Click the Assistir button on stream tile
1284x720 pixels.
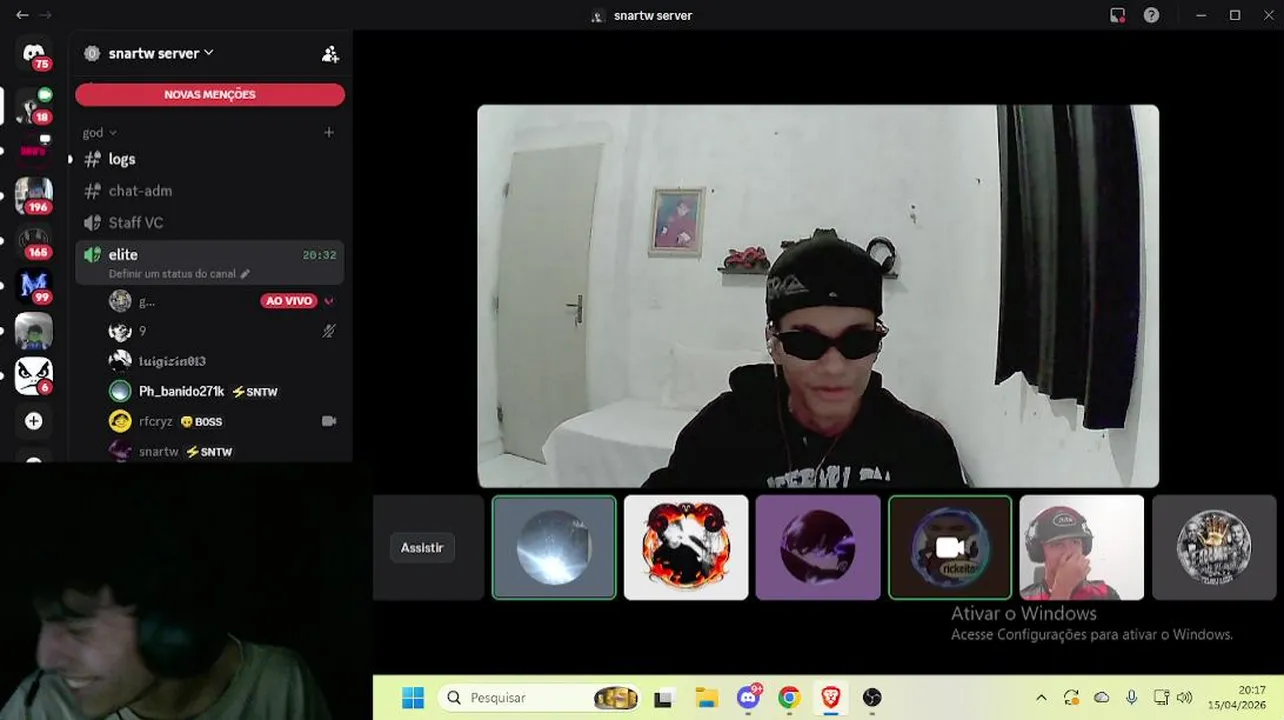pos(422,548)
